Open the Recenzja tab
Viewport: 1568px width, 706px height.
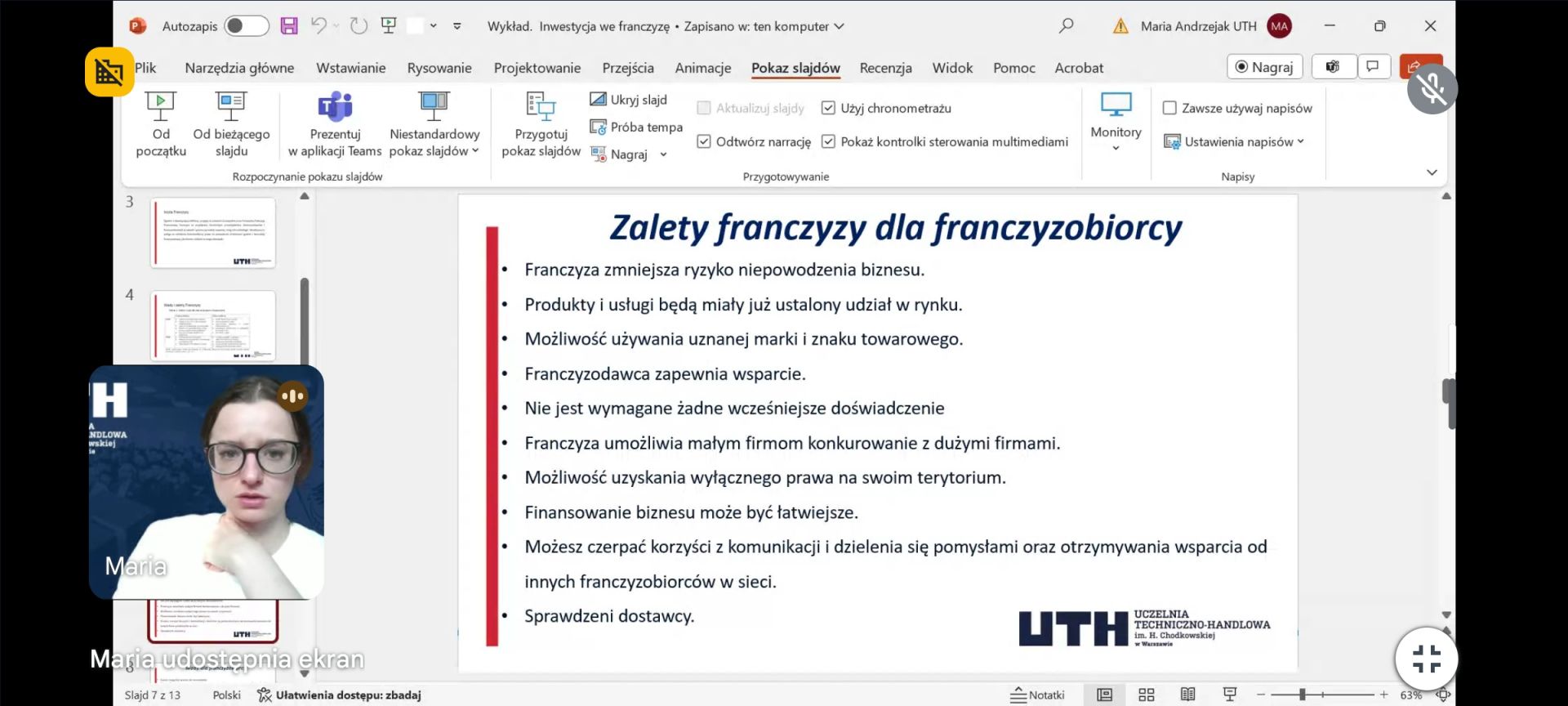885,68
